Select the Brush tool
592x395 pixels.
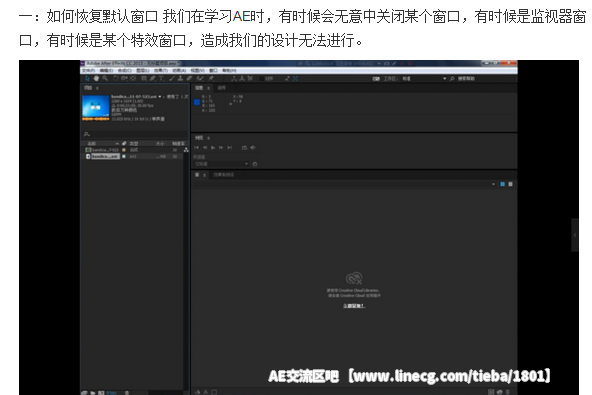pyautogui.click(x=172, y=78)
